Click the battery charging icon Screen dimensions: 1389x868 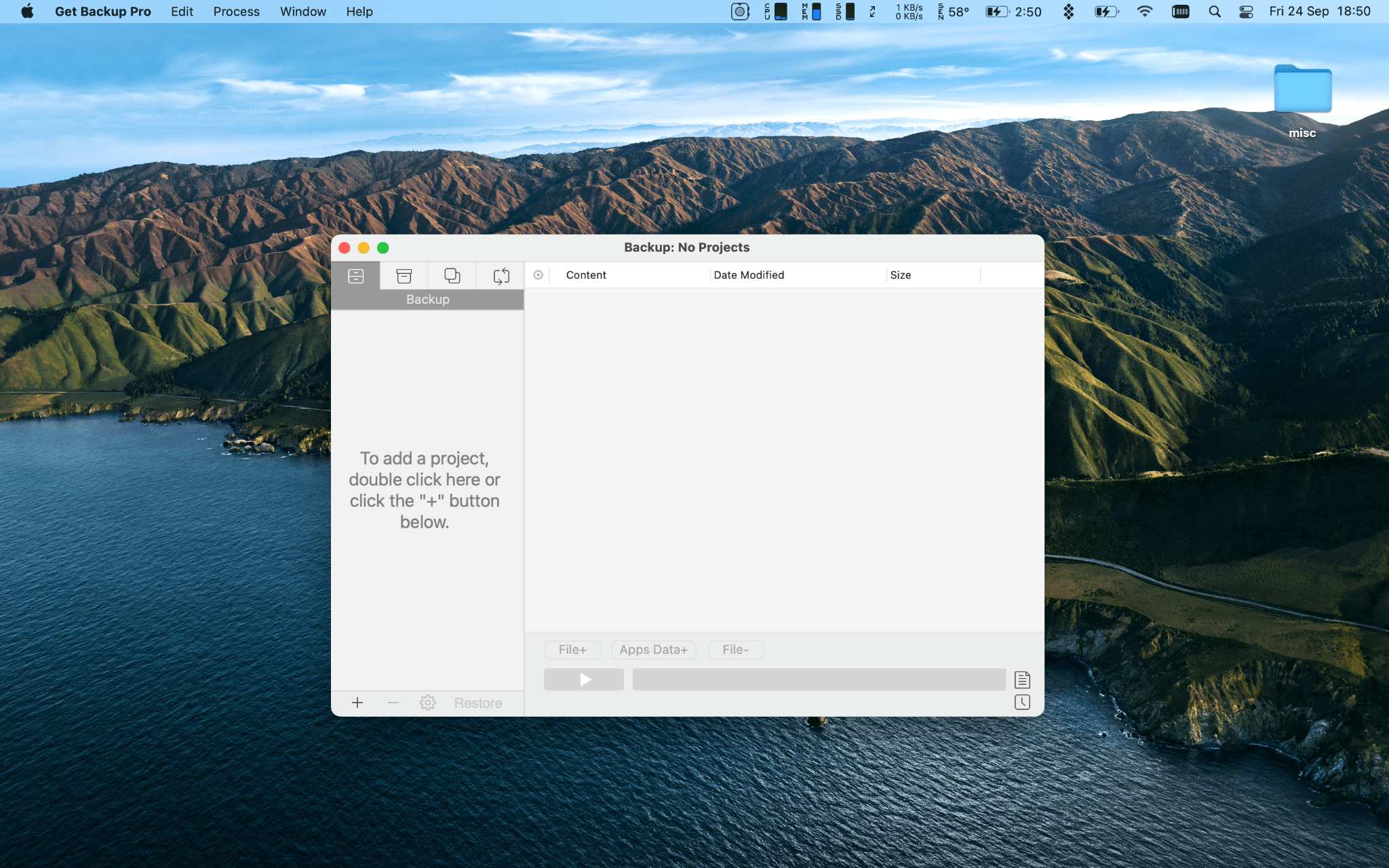(x=1106, y=12)
